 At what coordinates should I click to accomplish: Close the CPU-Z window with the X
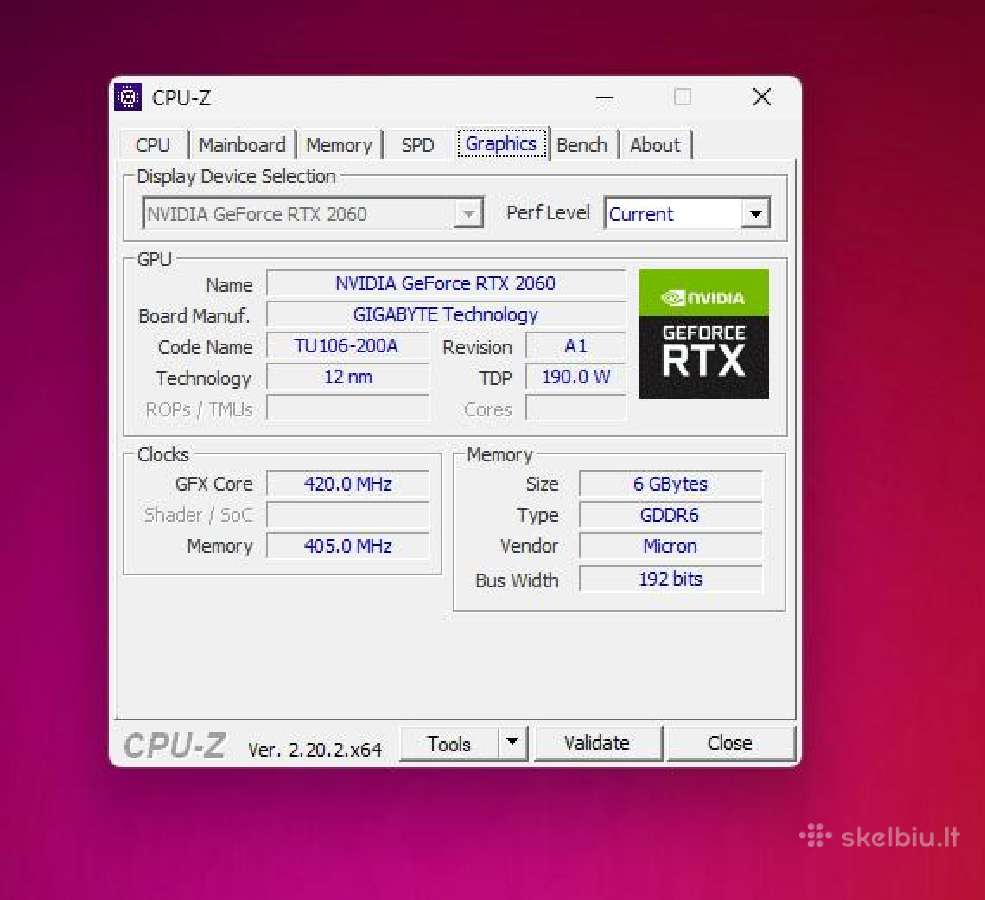pyautogui.click(x=761, y=97)
